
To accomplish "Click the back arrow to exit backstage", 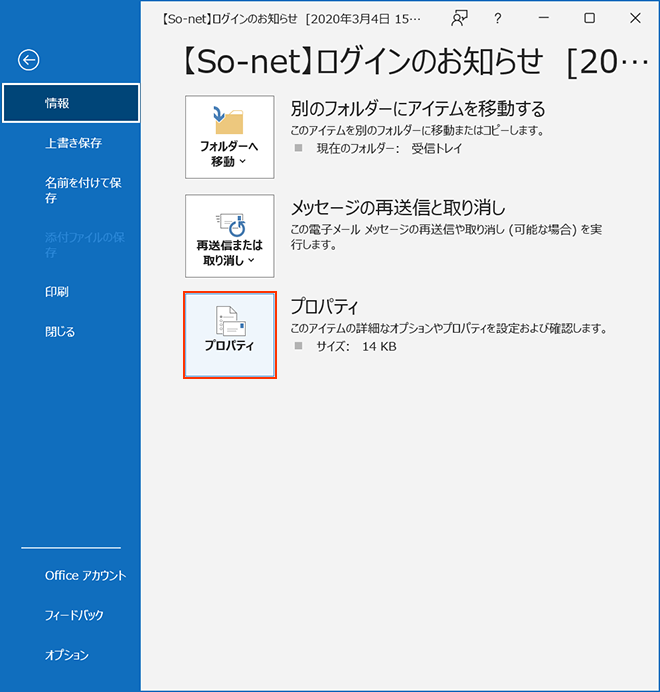I will tap(29, 60).
